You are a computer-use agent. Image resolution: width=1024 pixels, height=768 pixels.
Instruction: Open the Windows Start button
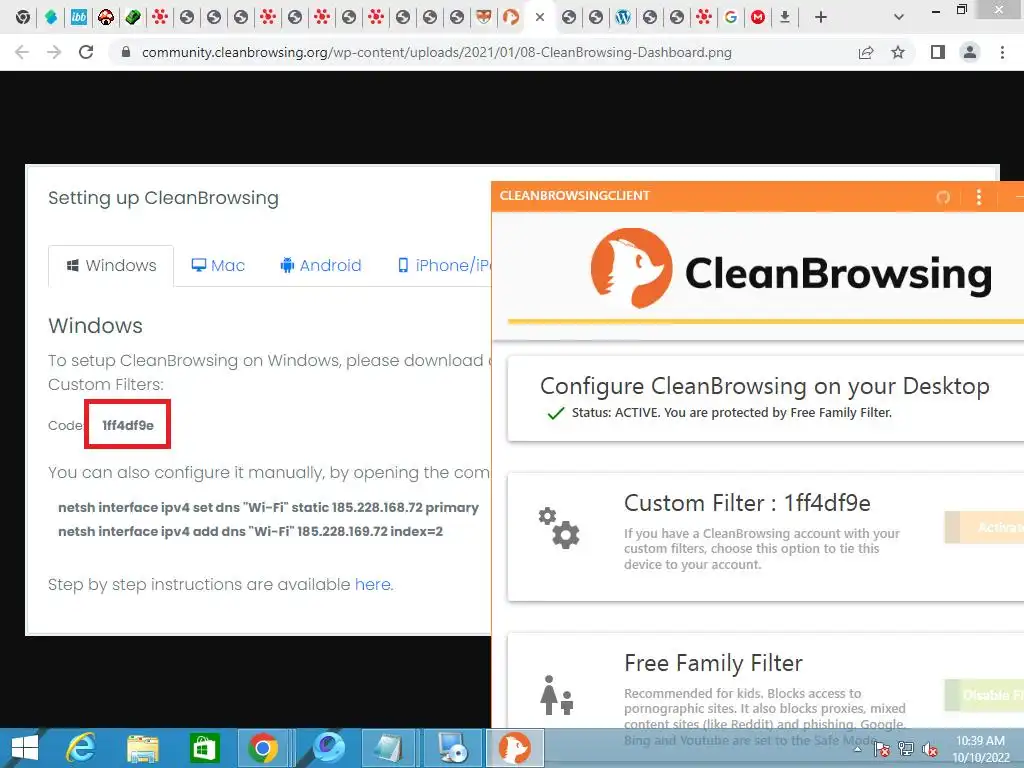coord(25,748)
